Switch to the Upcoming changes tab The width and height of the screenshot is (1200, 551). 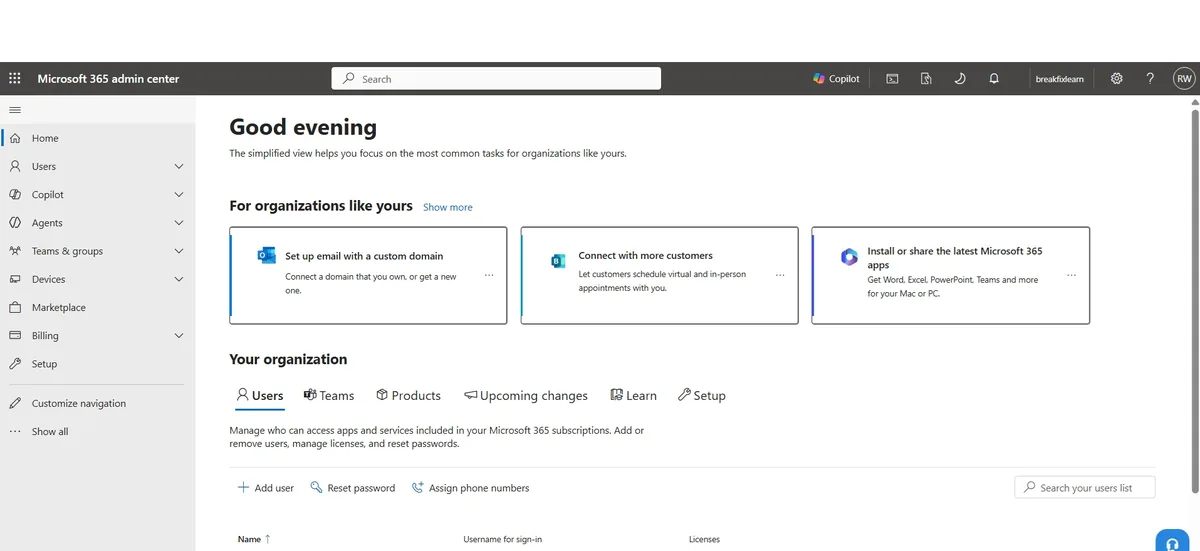(526, 396)
